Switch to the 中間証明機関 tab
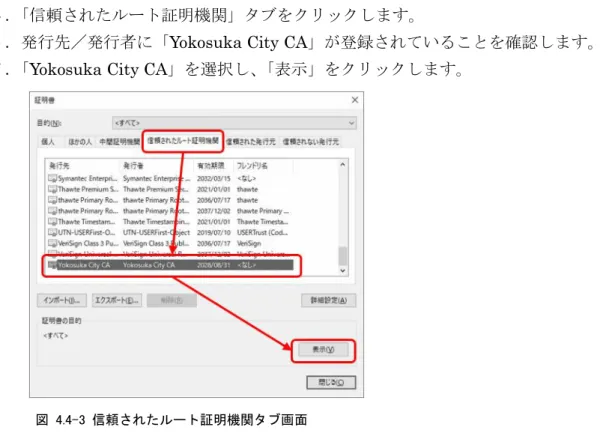The image size is (600, 442). coord(119,142)
